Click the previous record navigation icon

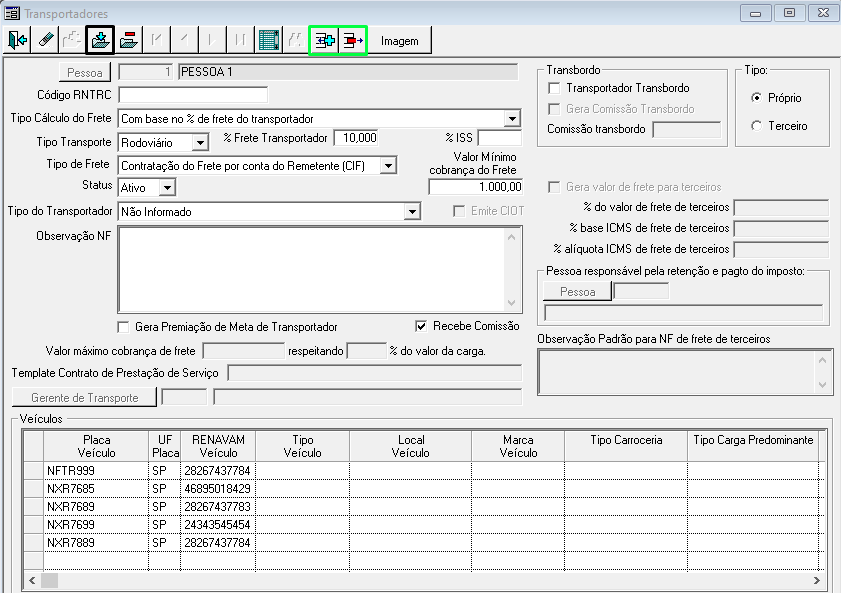click(x=185, y=40)
